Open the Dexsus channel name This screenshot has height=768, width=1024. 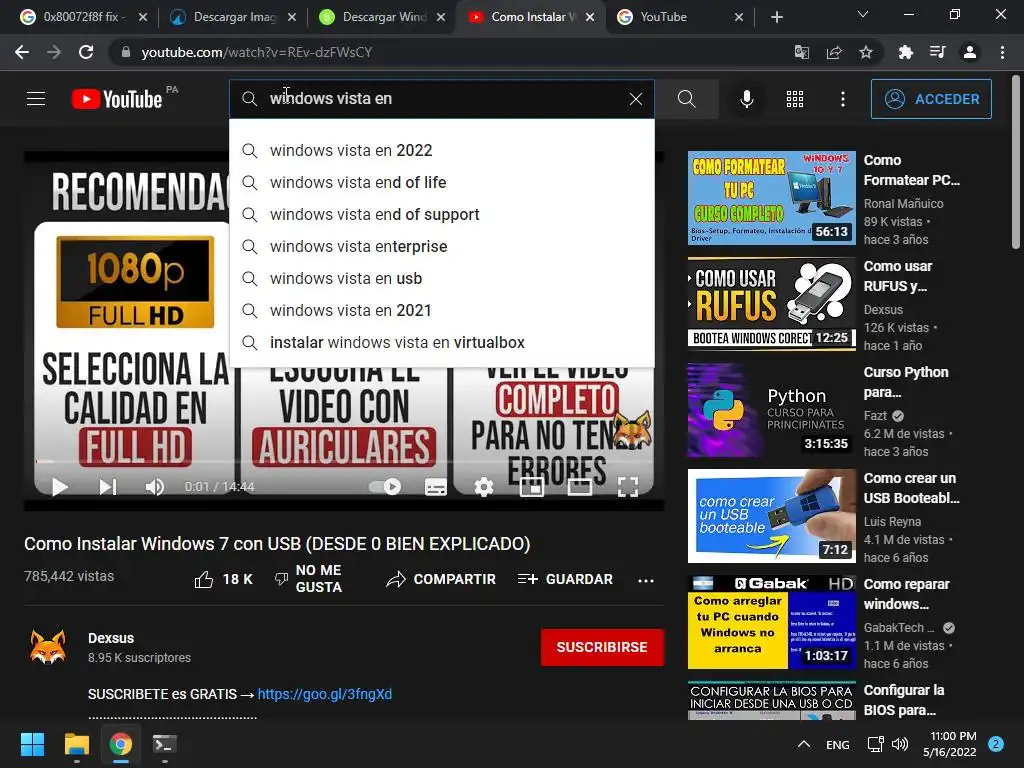[111, 638]
